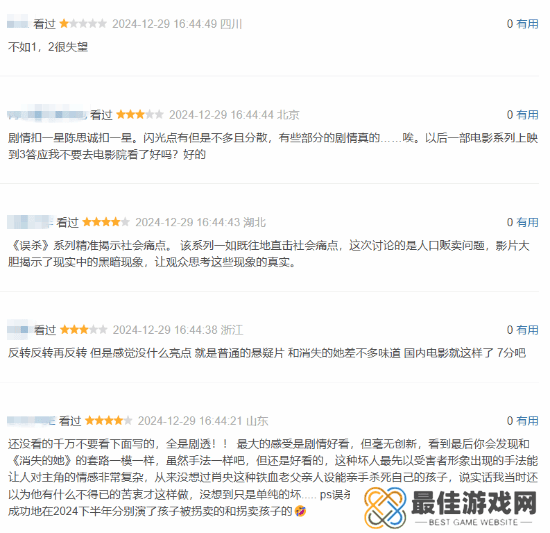
Task: Click timestamp 2024-12-29 16:44:21
Action: [190, 420]
